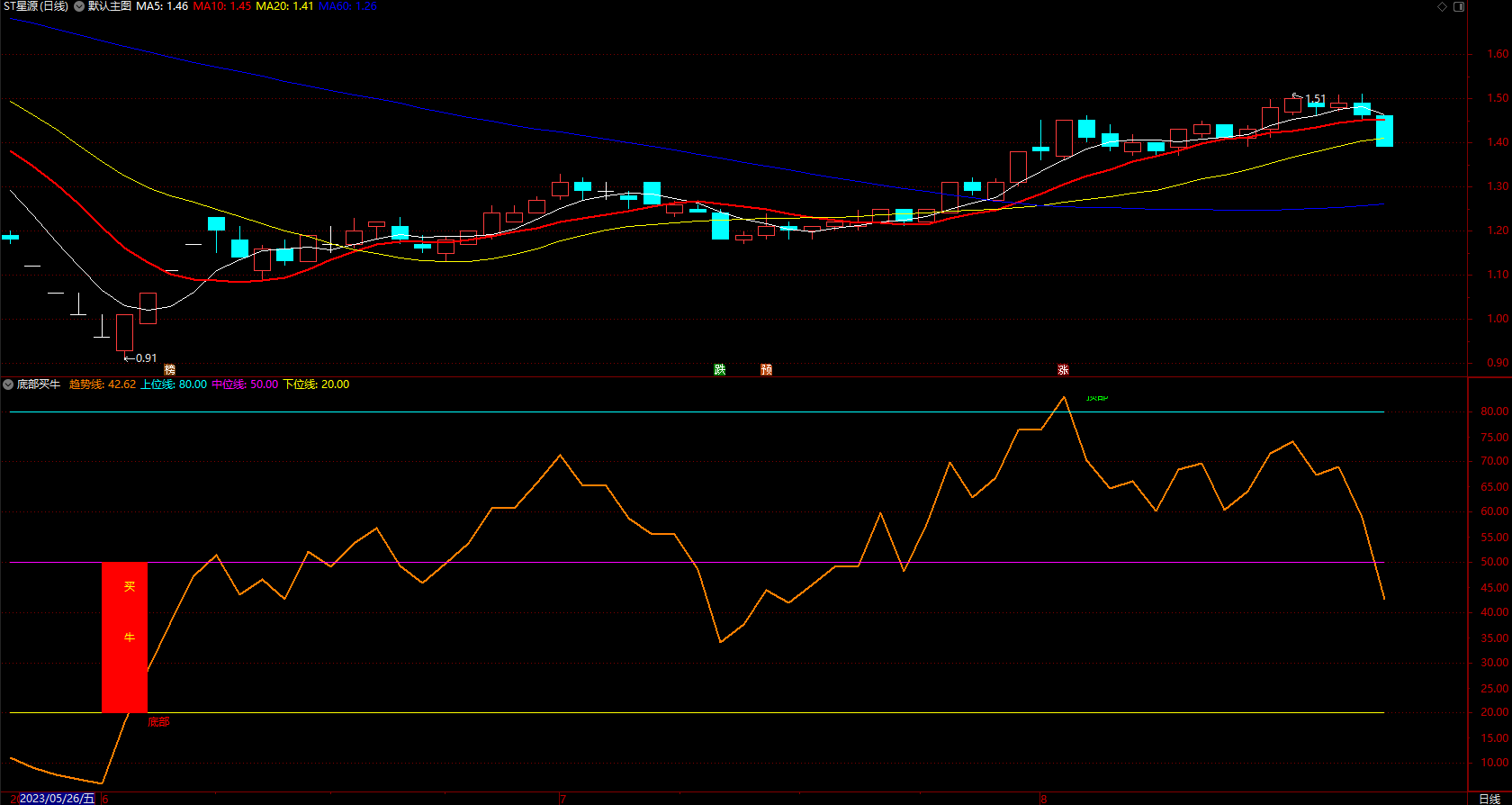Open the dropdown arrow beside 默认主图
The width and height of the screenshot is (1512, 805).
79,6
